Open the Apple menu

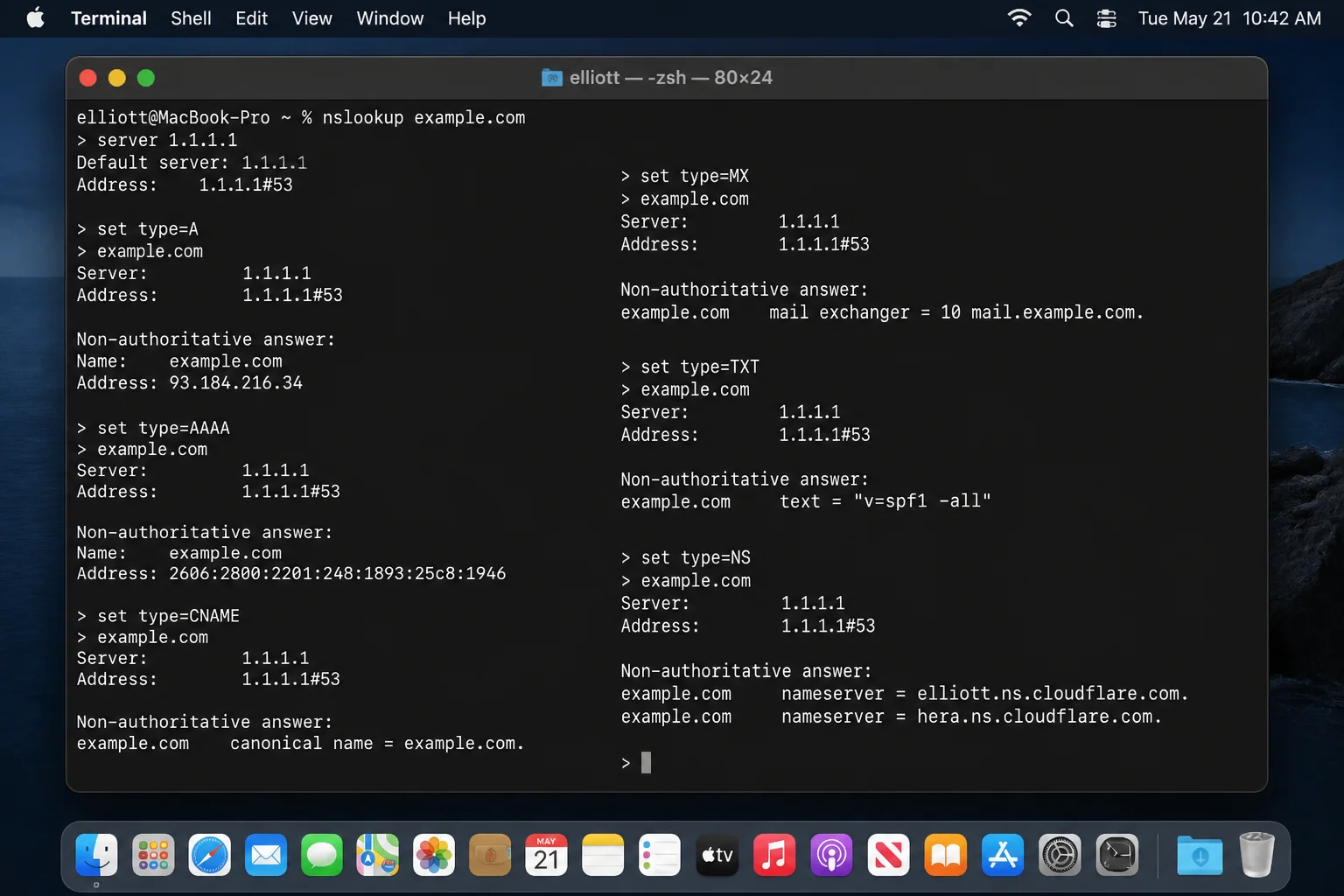click(x=35, y=18)
